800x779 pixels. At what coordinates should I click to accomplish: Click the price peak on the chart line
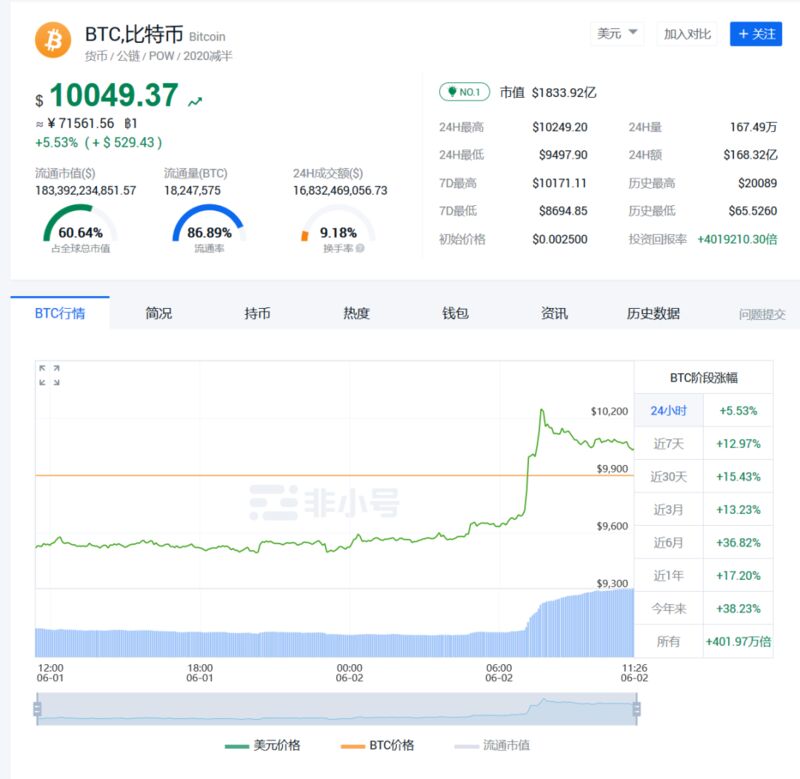click(x=541, y=410)
